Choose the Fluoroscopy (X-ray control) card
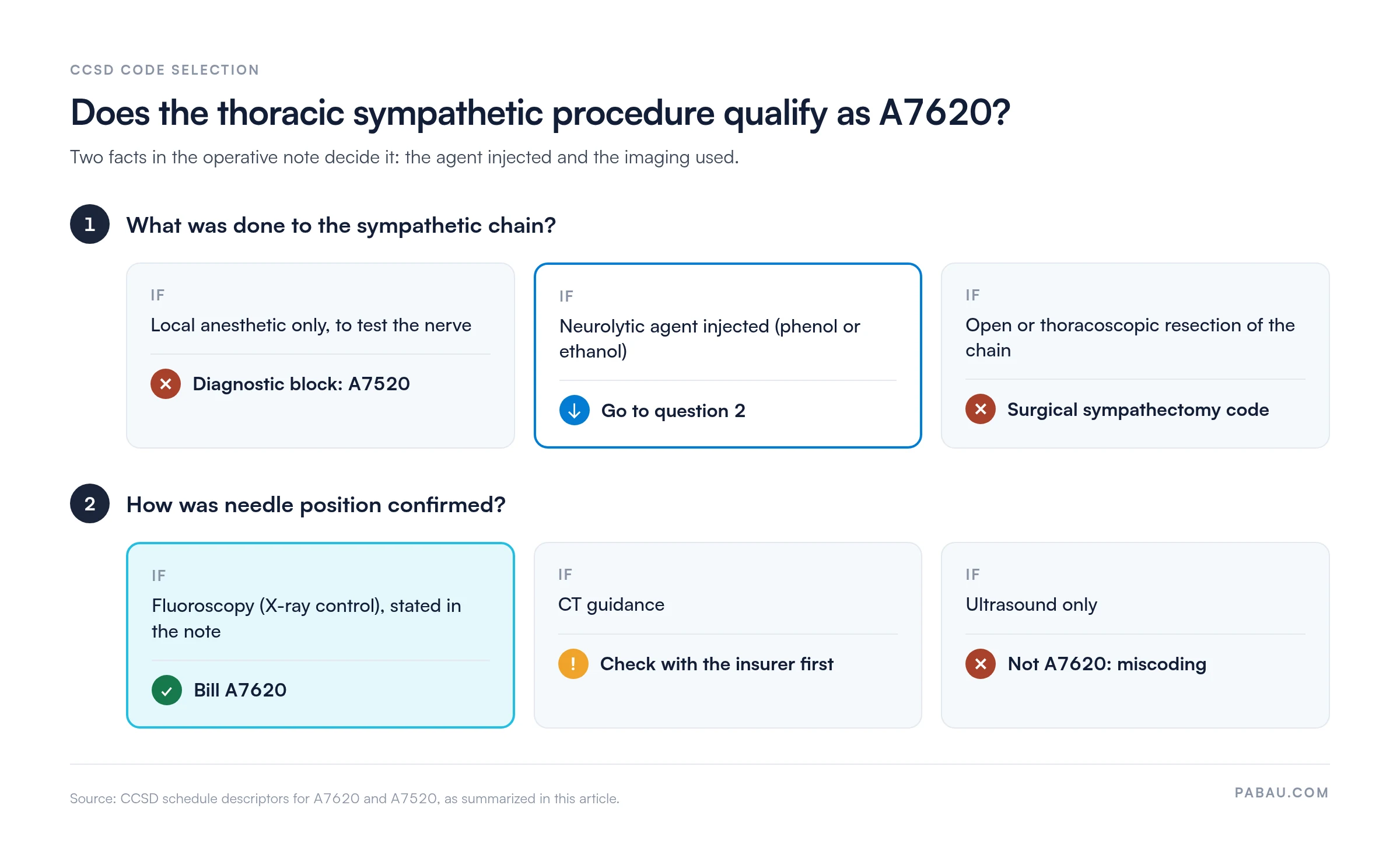Viewport: 1400px width, 861px height. 320,635
